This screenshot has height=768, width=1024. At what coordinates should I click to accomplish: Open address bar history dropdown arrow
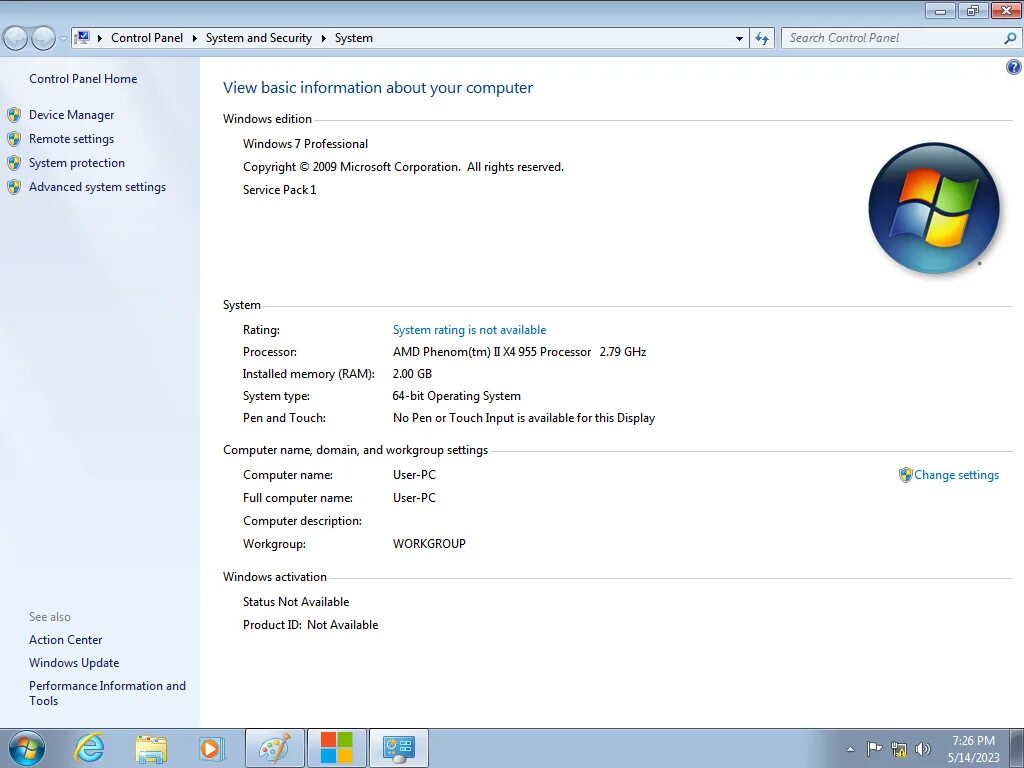pyautogui.click(x=739, y=39)
